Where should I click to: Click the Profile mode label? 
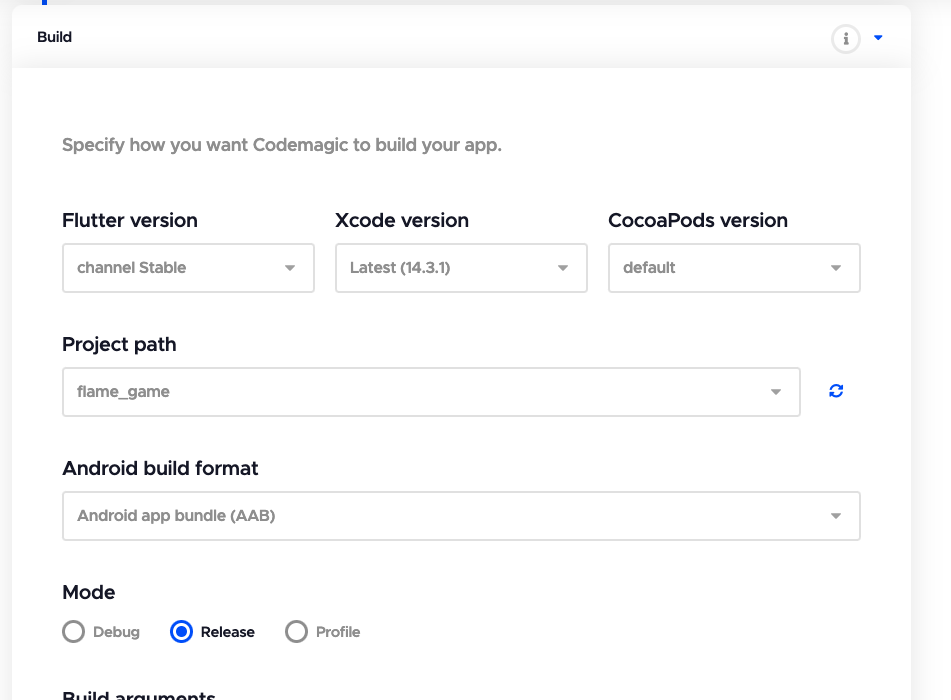tap(338, 632)
